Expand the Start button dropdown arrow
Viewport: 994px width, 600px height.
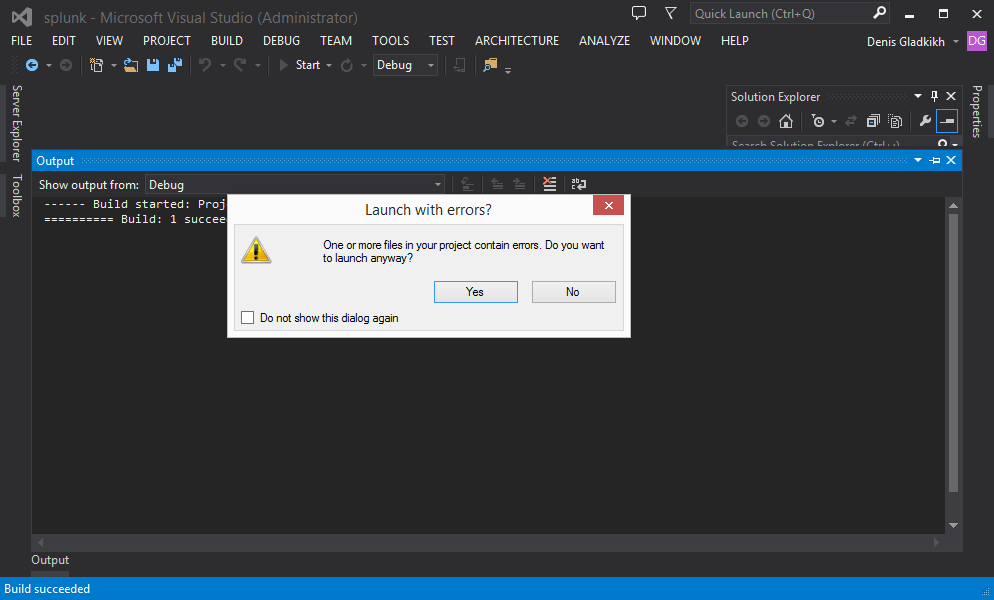click(x=329, y=65)
